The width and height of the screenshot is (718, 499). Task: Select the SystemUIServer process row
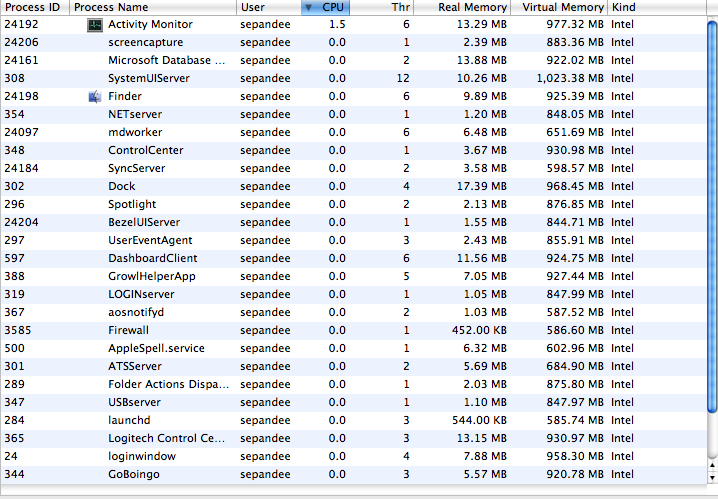(354, 79)
